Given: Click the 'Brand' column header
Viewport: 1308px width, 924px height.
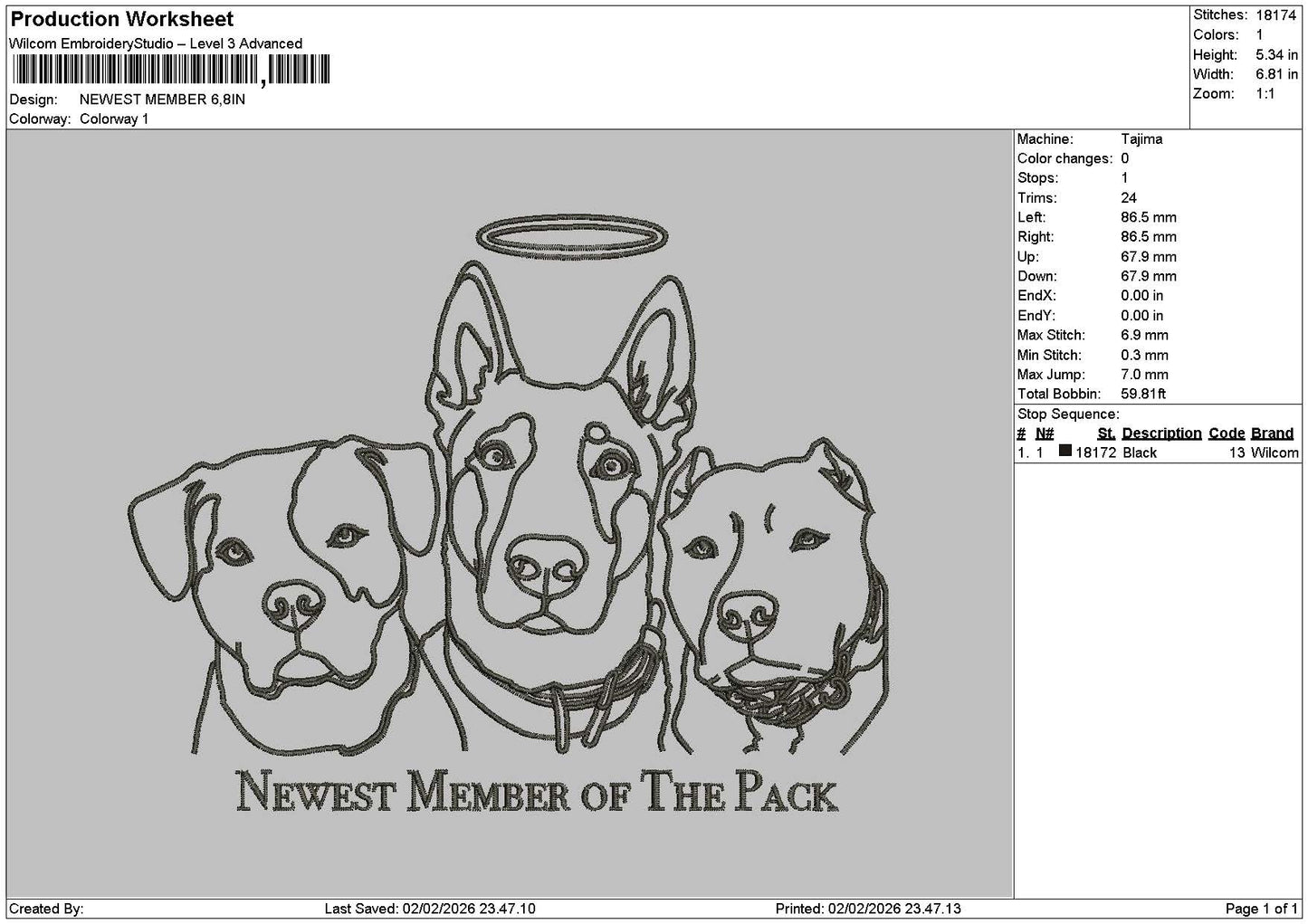Looking at the screenshot, I should (x=1272, y=433).
